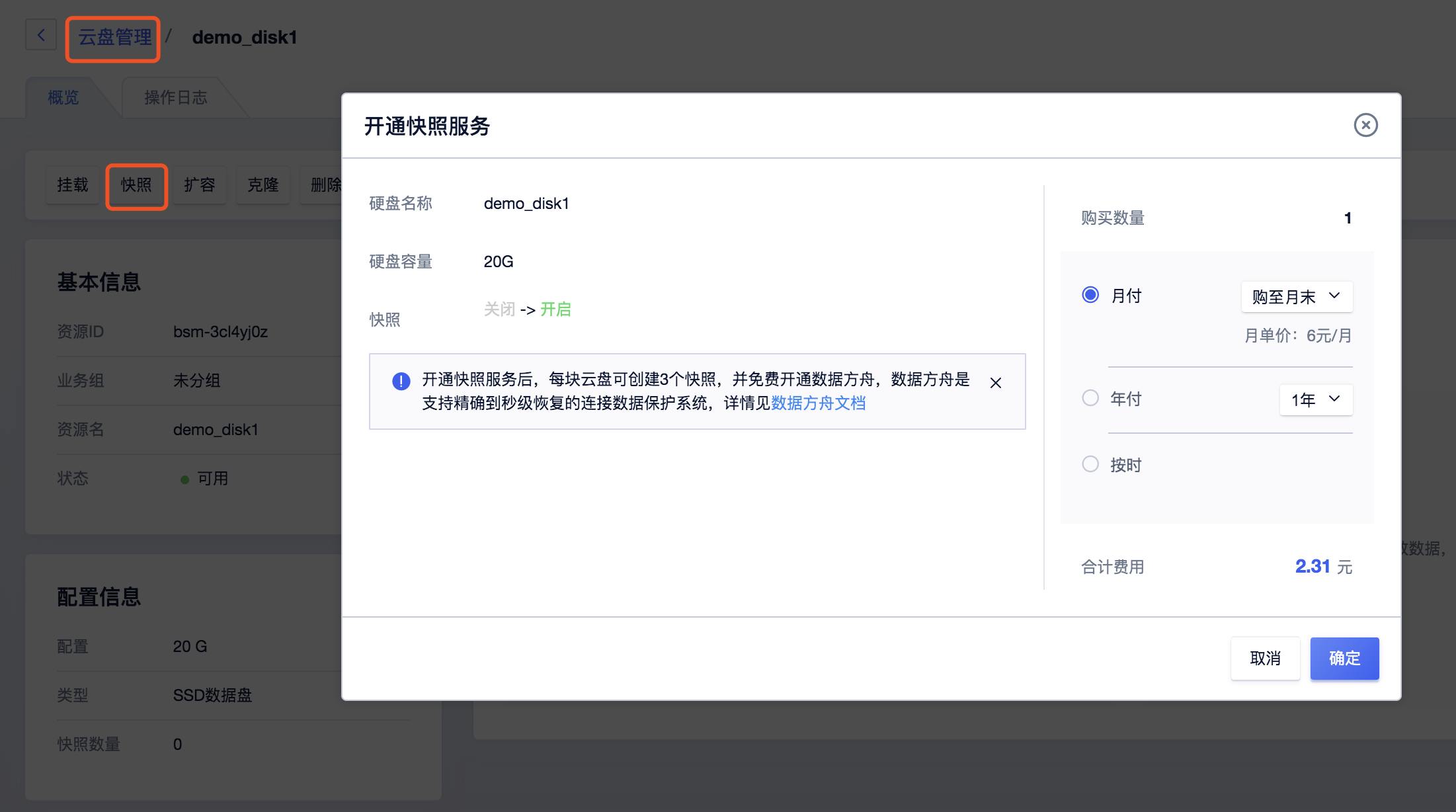Select the 年付 payment option
The width and height of the screenshot is (1456, 812).
click(1090, 397)
